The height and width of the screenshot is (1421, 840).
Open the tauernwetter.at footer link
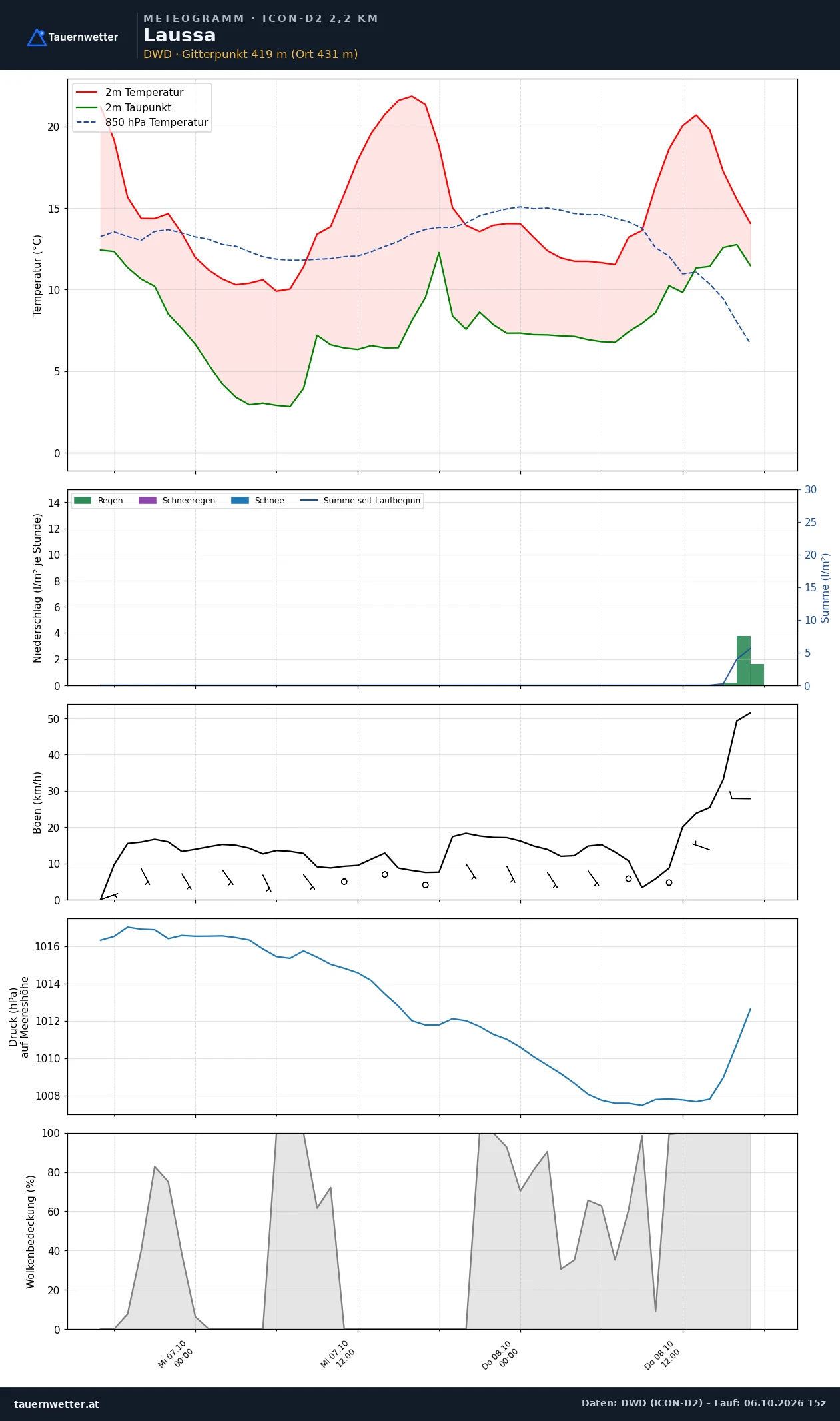pyautogui.click(x=56, y=1404)
